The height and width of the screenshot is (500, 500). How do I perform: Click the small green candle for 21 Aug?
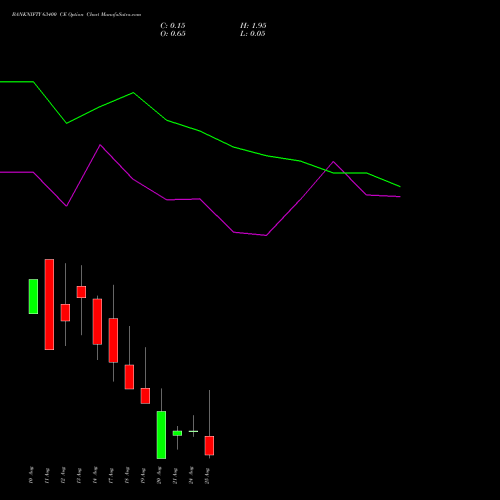(x=177, y=433)
